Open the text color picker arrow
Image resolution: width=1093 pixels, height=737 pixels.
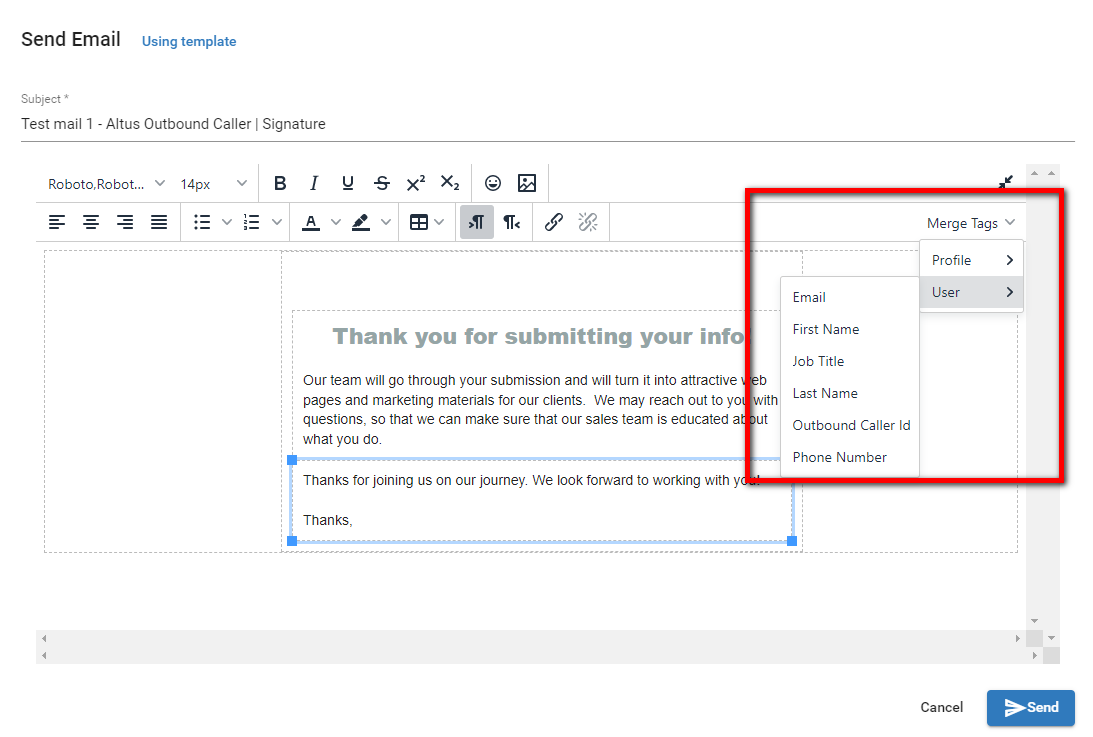pos(336,222)
